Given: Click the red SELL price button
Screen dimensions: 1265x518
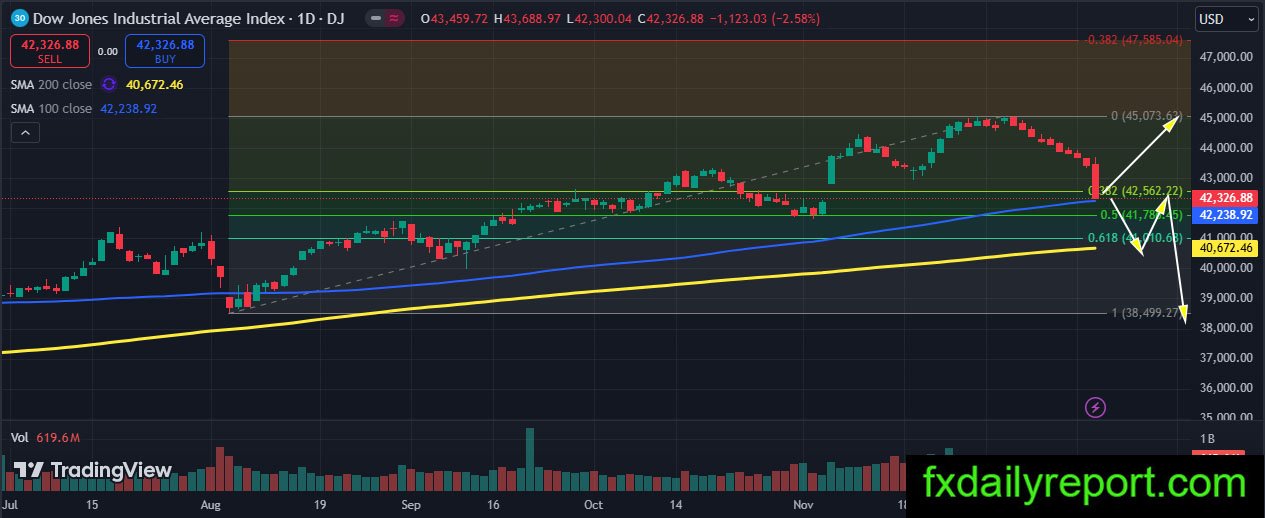Looking at the screenshot, I should click(x=49, y=51).
